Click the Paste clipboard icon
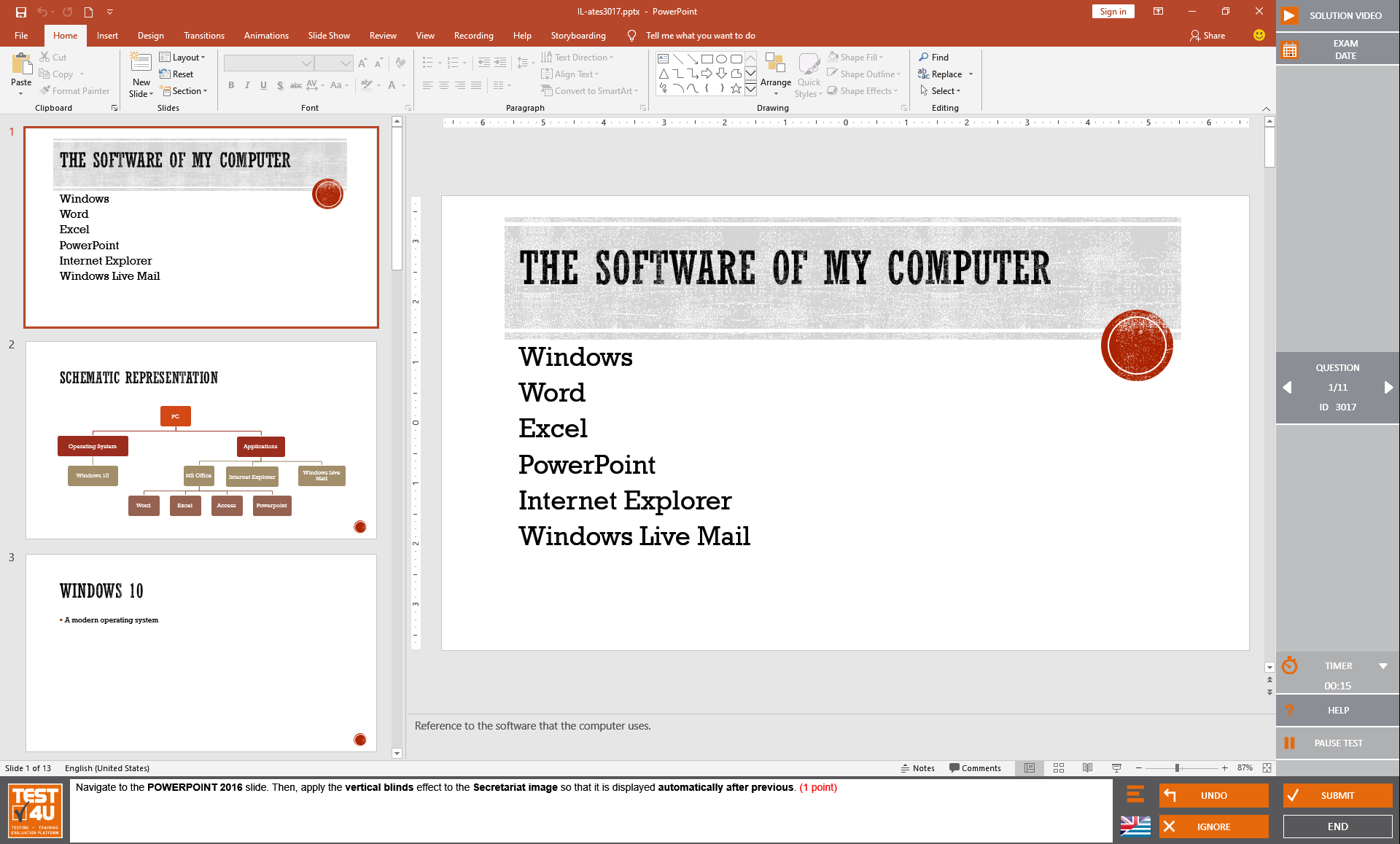1400x844 pixels. pos(21,66)
